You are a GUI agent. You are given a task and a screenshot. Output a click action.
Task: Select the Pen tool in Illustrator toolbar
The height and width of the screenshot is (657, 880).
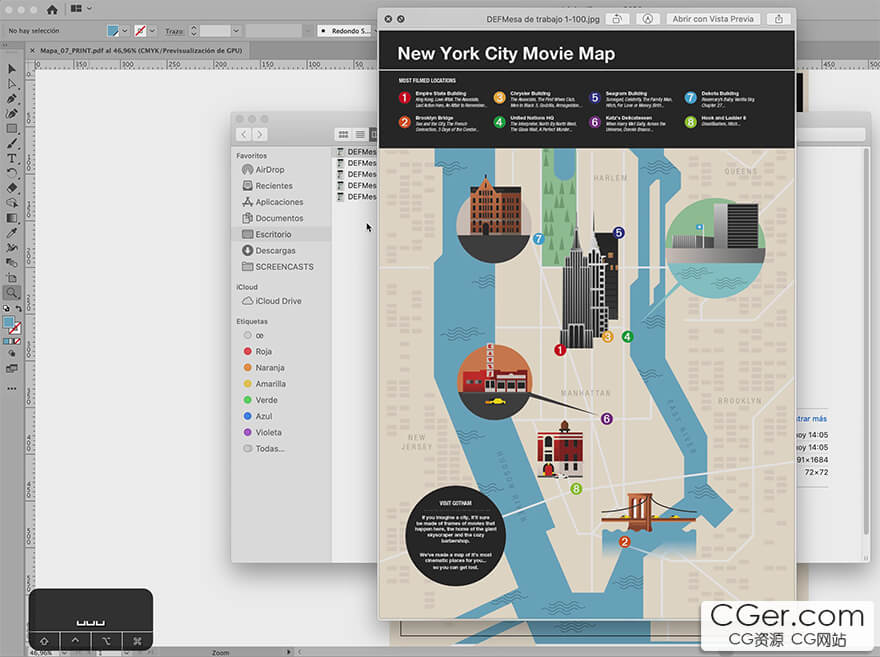point(12,99)
